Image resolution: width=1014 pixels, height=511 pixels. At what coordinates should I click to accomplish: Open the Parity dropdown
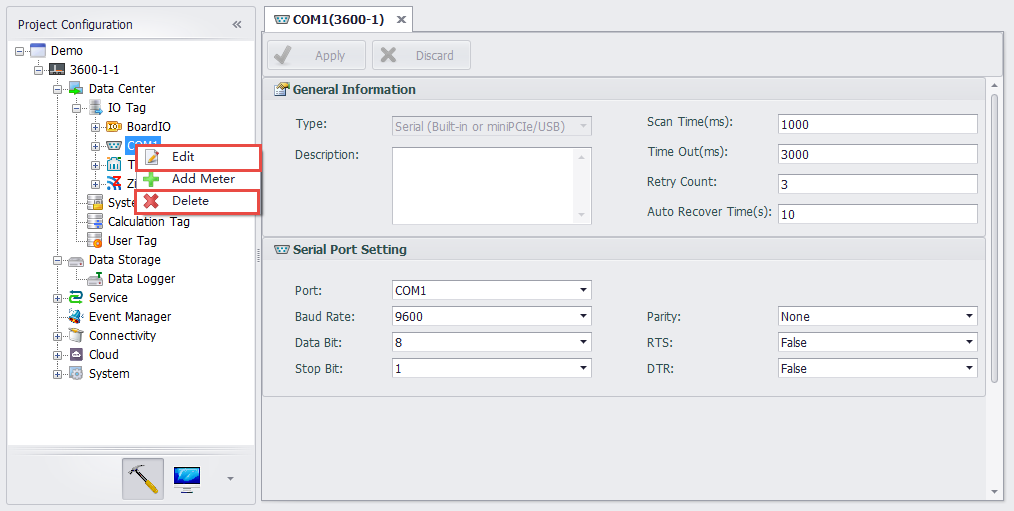969,317
